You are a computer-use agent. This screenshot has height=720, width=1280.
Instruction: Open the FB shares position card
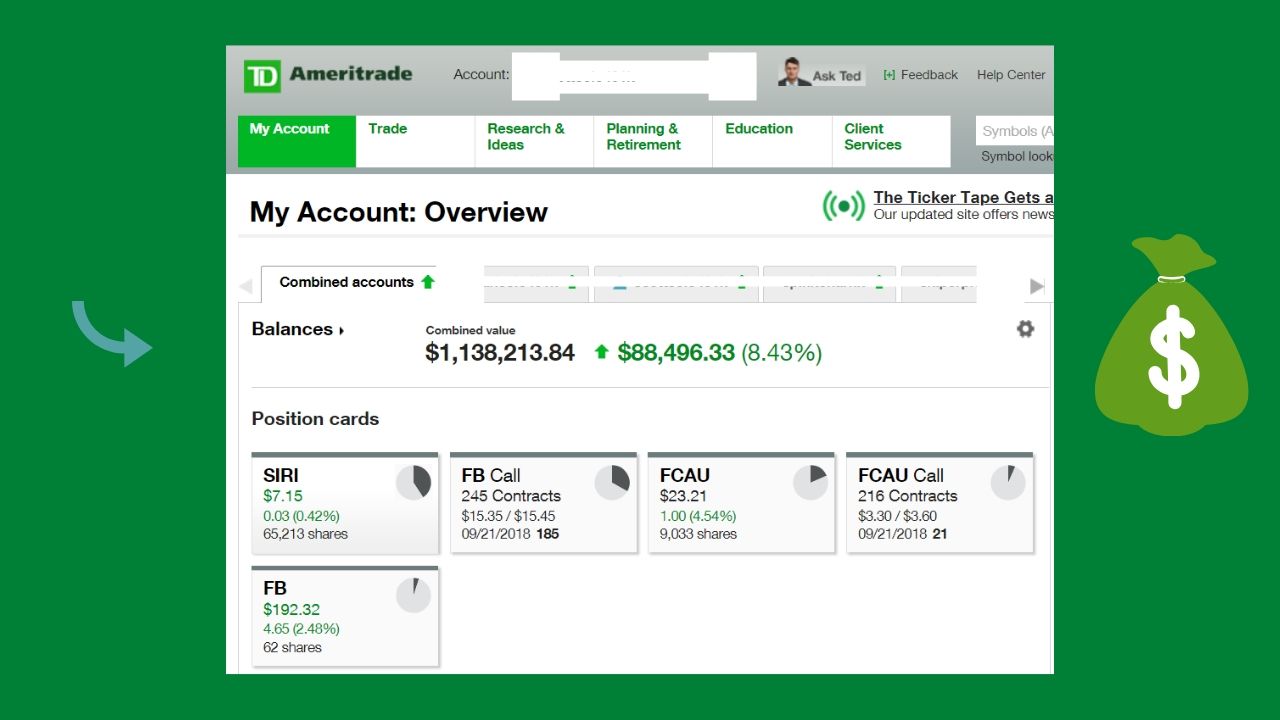tap(345, 616)
